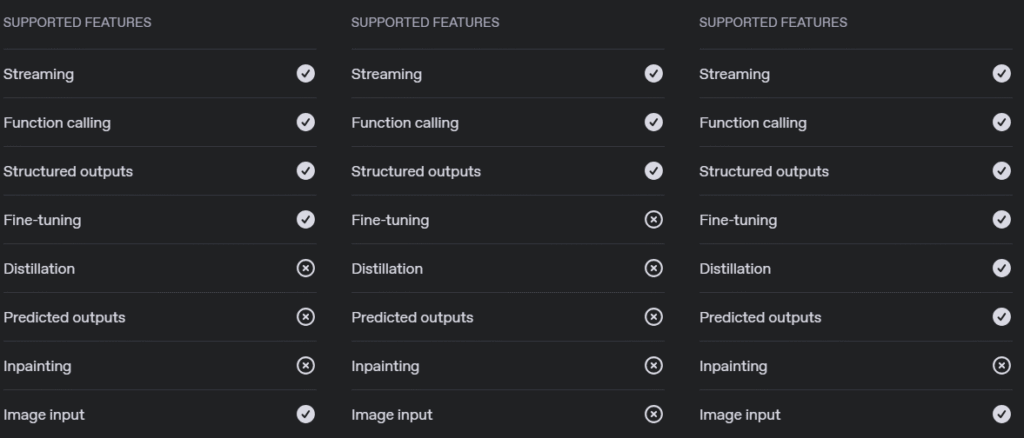Viewport: 1024px width, 438px height.
Task: Click Structured outputs label in first column
Action: pyautogui.click(x=68, y=172)
